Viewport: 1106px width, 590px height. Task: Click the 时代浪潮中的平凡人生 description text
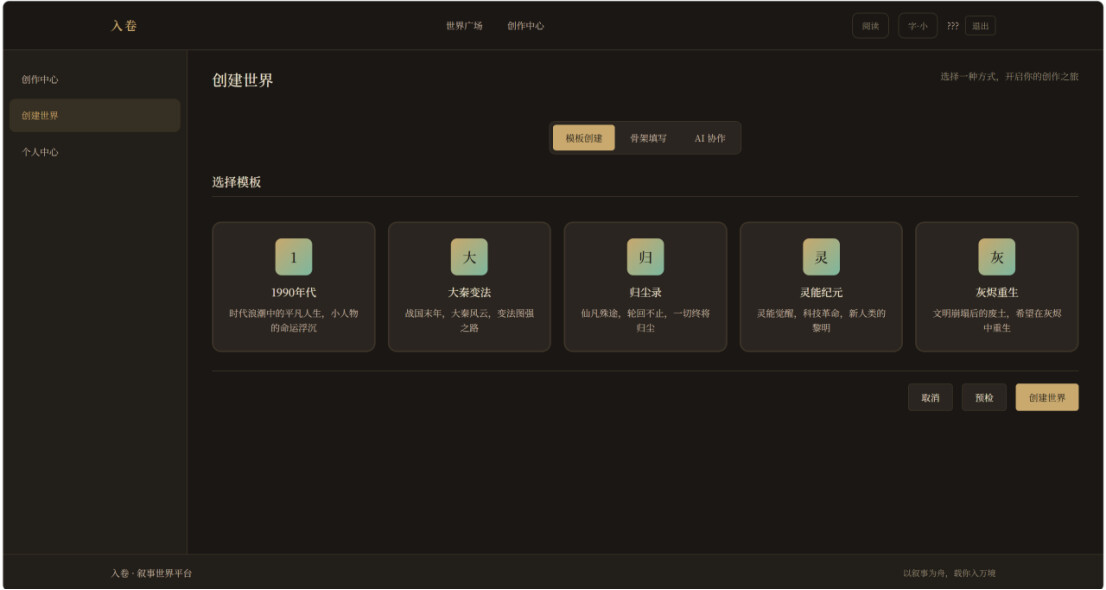293,320
